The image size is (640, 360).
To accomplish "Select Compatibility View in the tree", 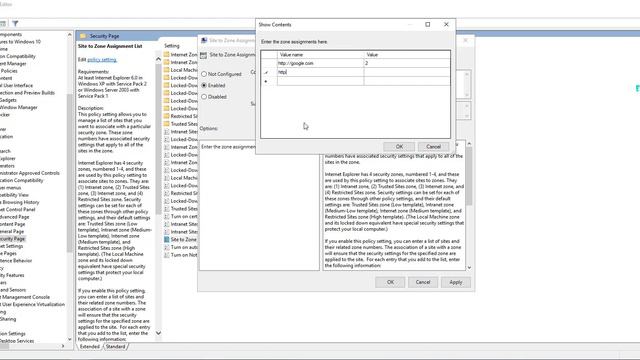I will pyautogui.click(x=14, y=195).
